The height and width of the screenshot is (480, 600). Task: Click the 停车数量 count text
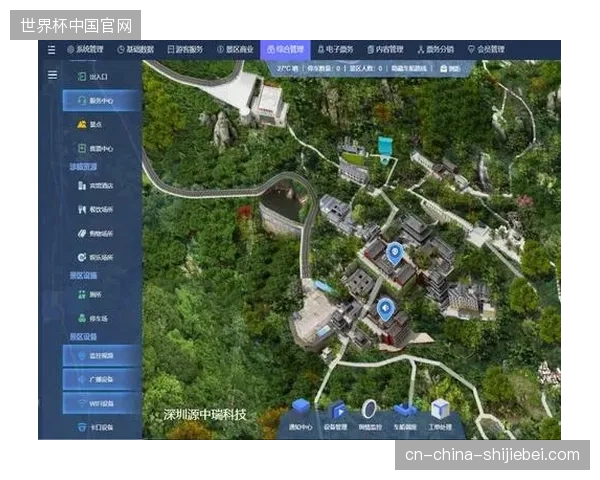323,69
